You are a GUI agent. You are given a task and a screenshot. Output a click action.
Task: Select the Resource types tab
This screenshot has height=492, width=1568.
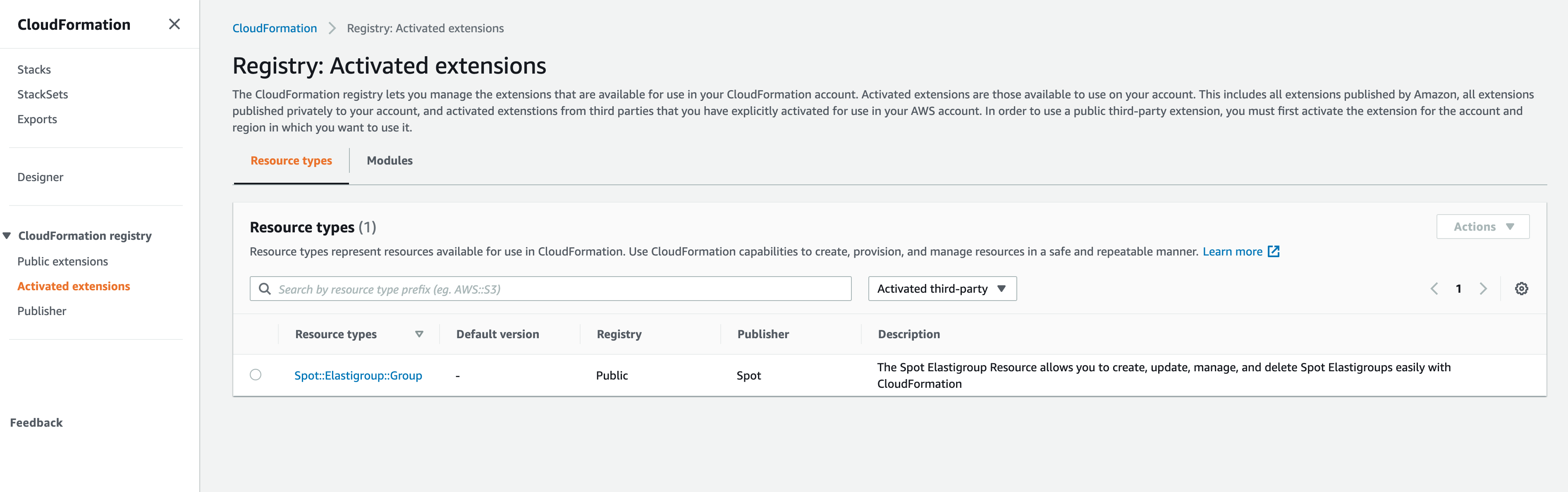(x=291, y=161)
